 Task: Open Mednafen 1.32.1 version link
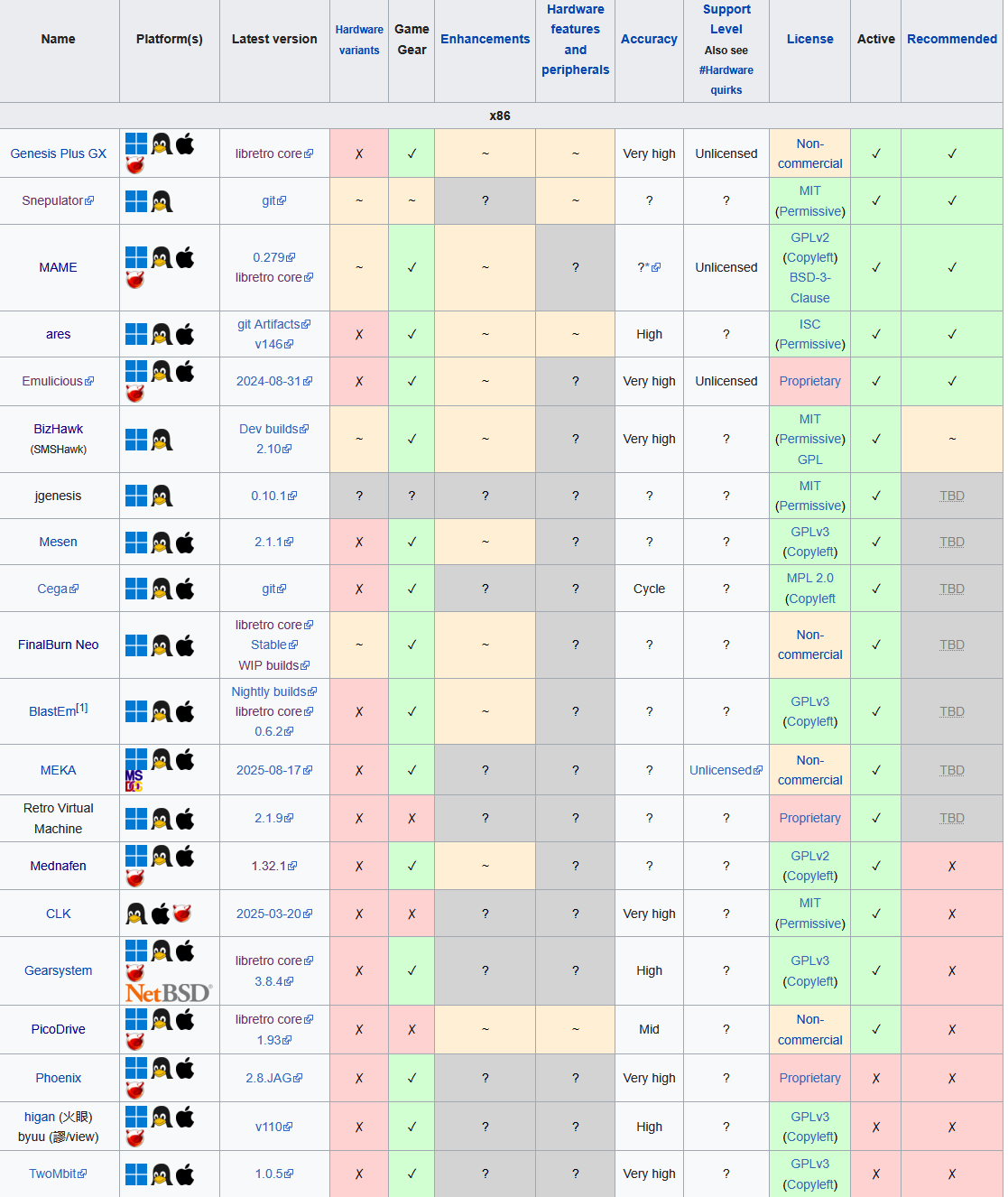tap(274, 866)
